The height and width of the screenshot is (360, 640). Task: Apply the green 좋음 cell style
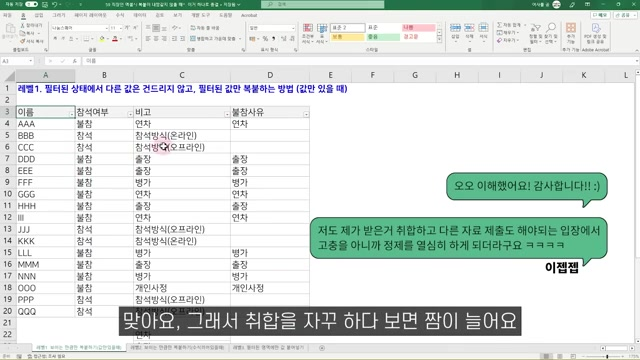point(383,37)
